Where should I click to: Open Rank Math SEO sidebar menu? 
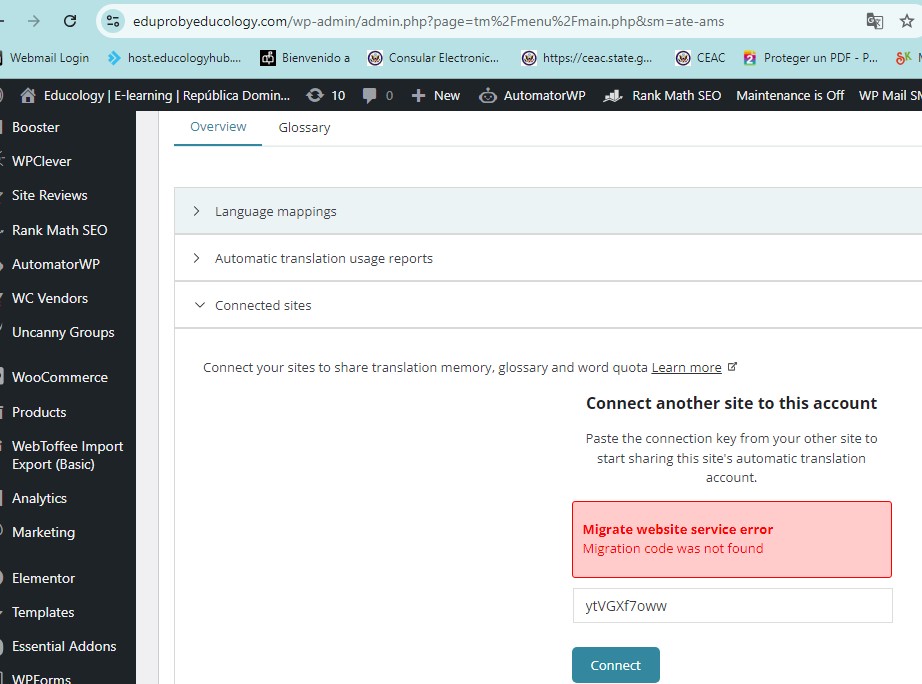click(59, 230)
